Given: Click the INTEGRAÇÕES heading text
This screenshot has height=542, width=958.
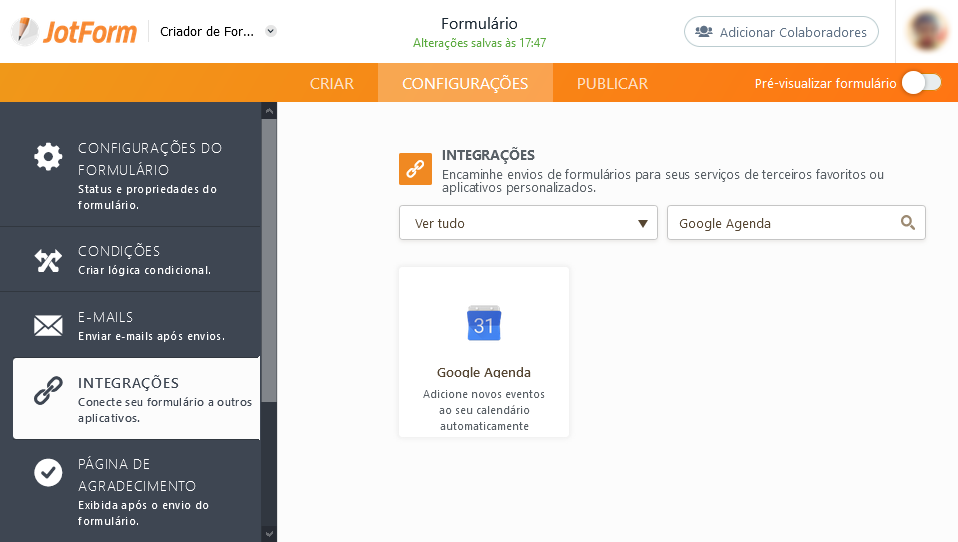Looking at the screenshot, I should coord(488,155).
